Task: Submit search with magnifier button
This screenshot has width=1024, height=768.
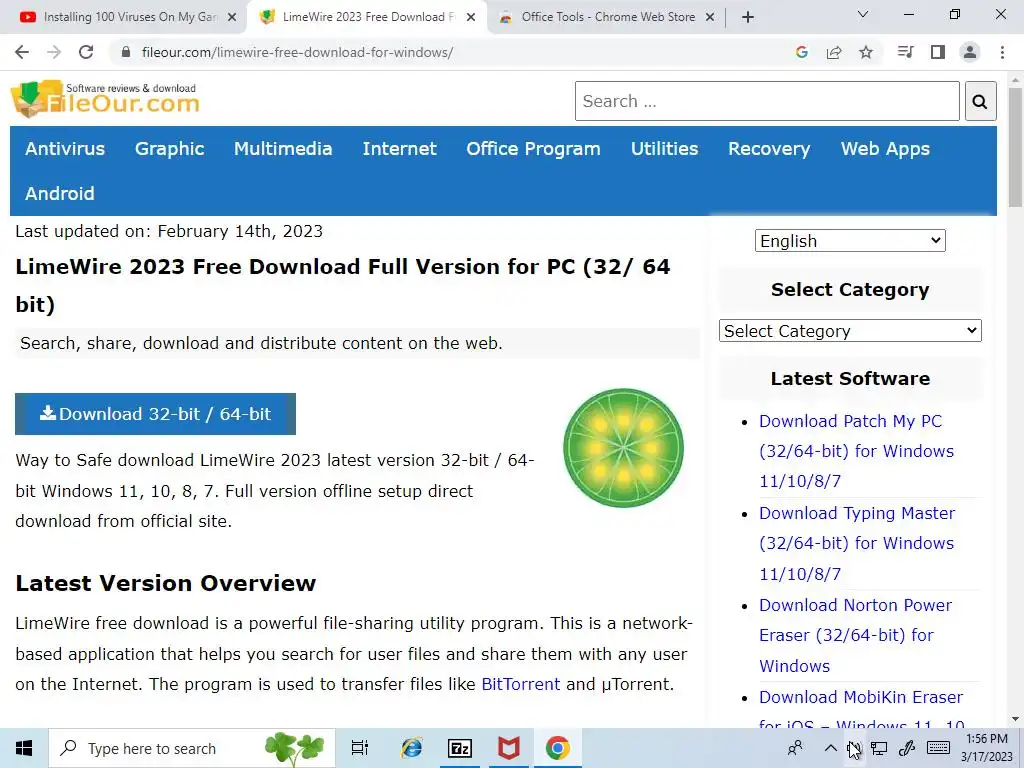Action: click(980, 101)
